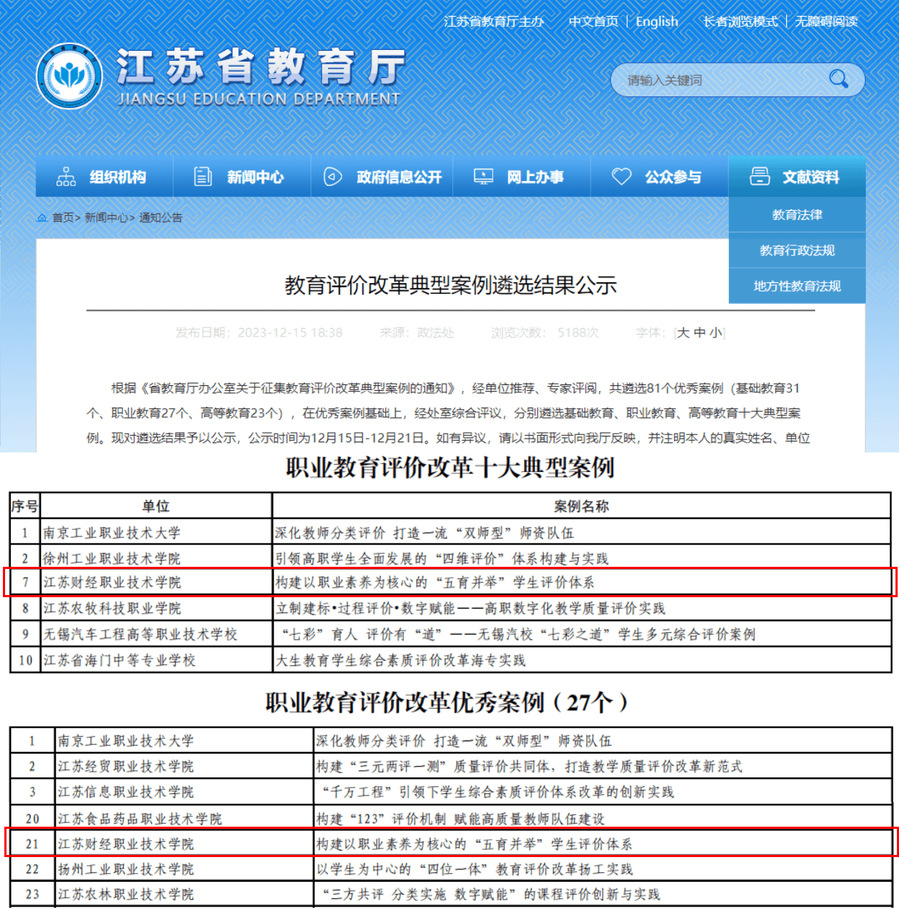Image resolution: width=899 pixels, height=915 pixels.
Task: Click 新闻中心 in the breadcrumb
Action: [x=106, y=218]
